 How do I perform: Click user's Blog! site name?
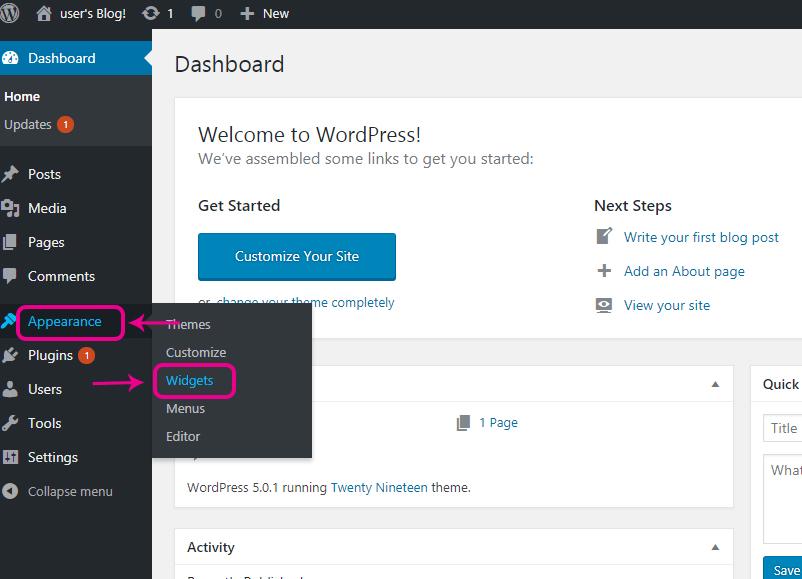coord(93,14)
